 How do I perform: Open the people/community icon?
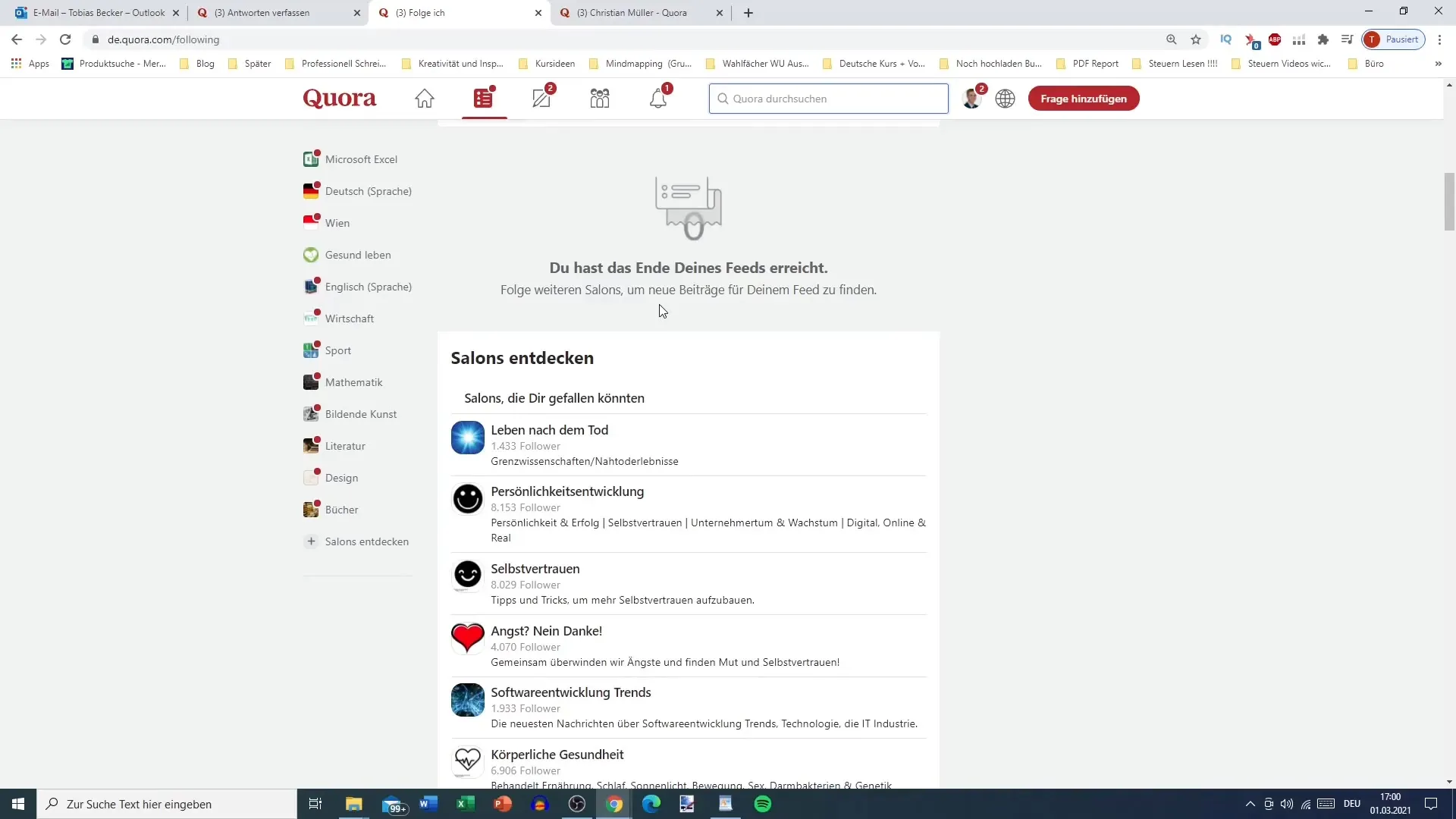point(600,97)
